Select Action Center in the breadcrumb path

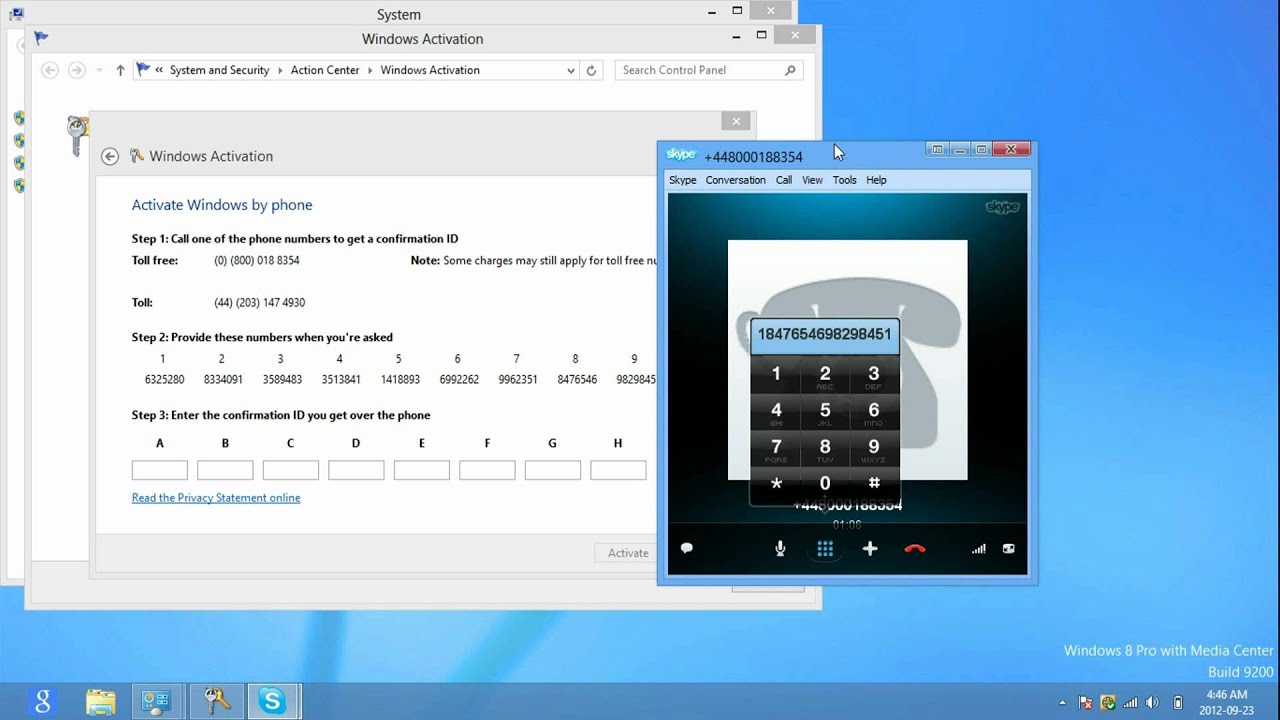325,71
